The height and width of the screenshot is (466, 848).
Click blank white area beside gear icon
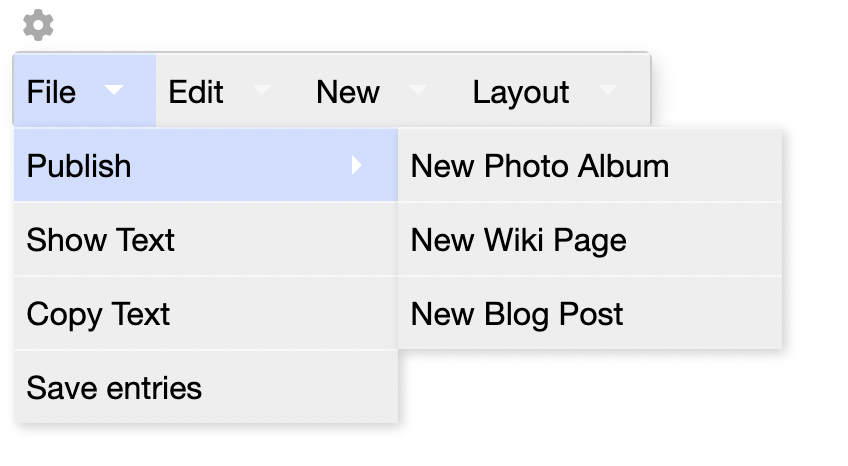coord(300,25)
